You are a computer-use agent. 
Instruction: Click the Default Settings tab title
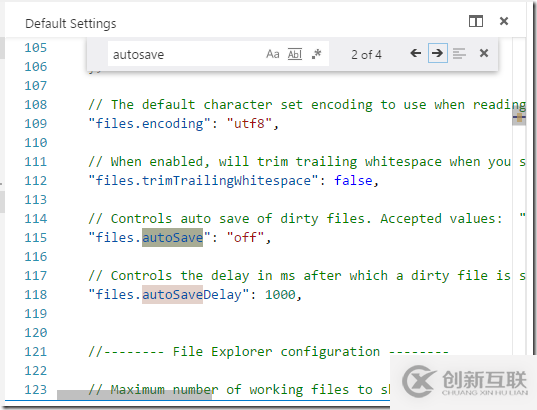point(71,24)
